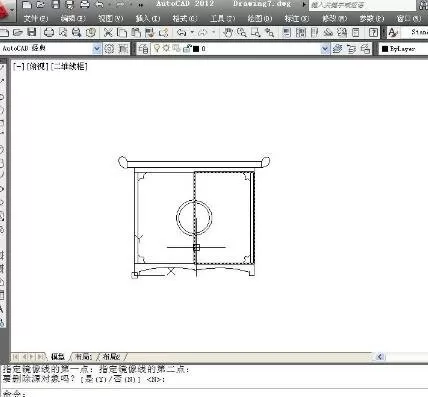Click Plot in the quick access toolbar
The width and height of the screenshot is (428, 397).
click(85, 5)
